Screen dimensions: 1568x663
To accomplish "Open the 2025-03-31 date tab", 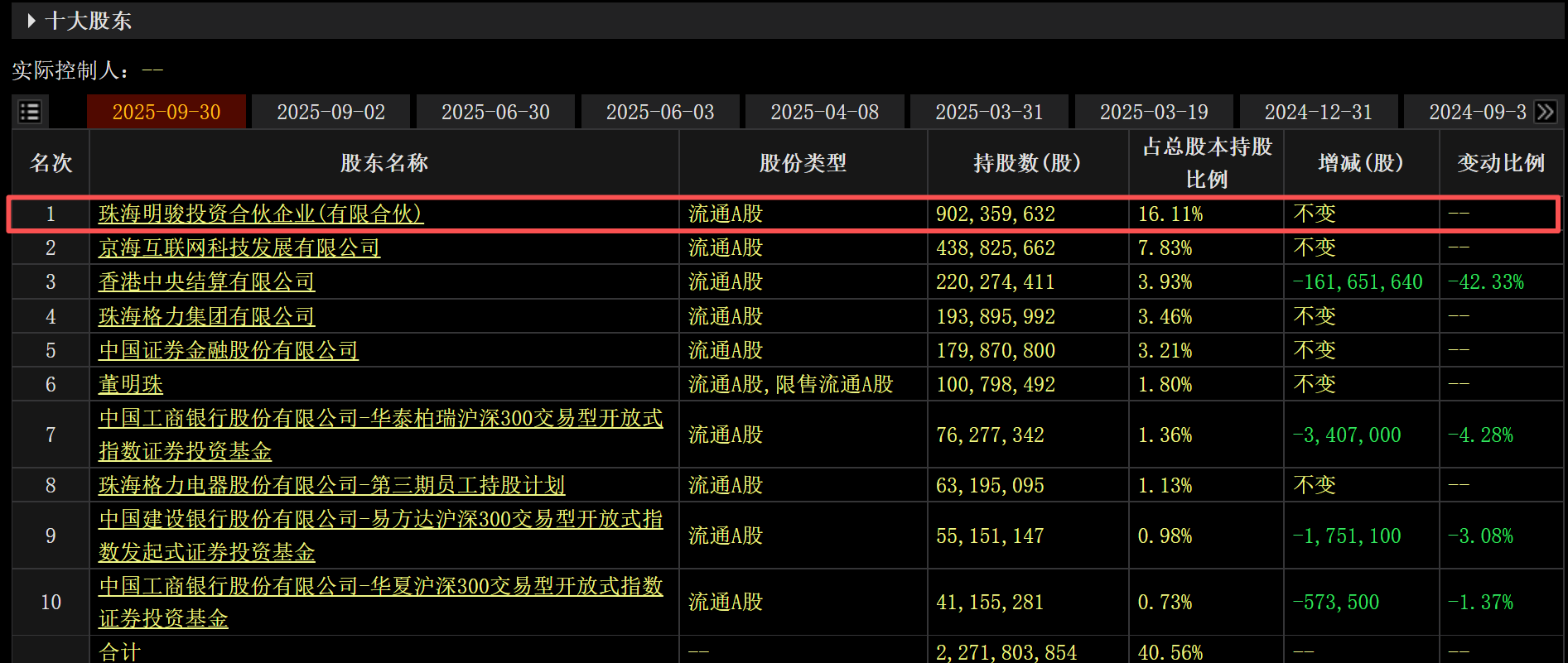I will tap(989, 112).
